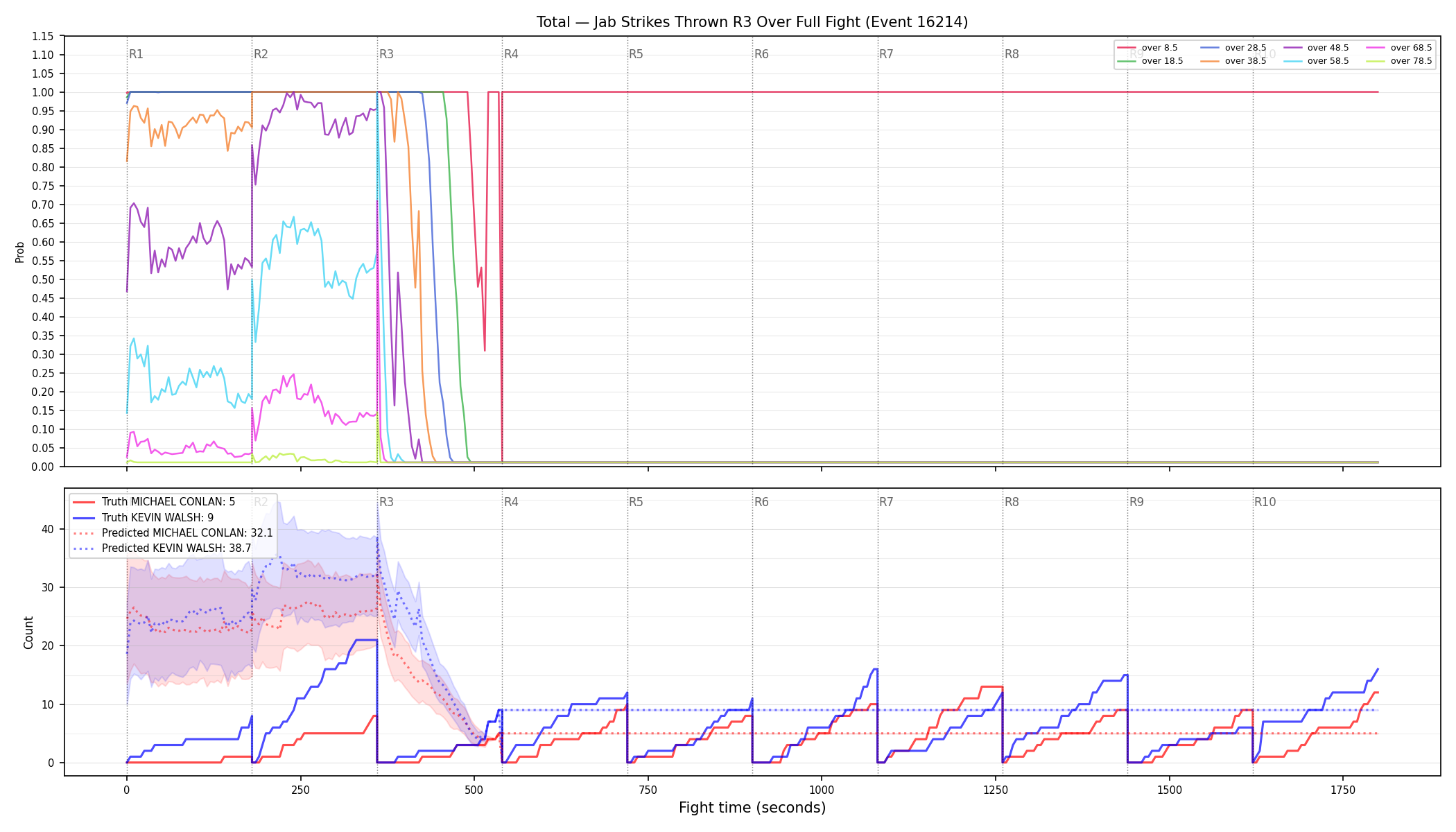
Task: Click the 0.50 tick on Prob axis
Action: (42, 279)
